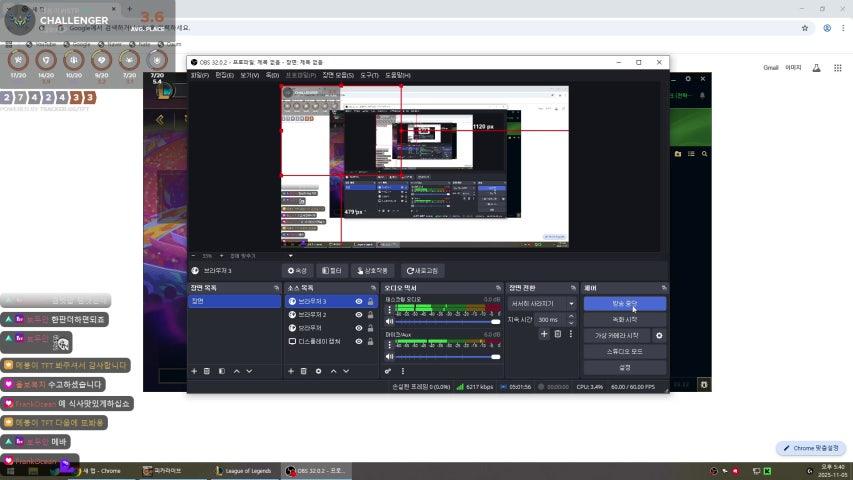Open advanced audio properties link-gear icon
Image resolution: width=853 pixels, height=480 pixels.
tap(388, 371)
